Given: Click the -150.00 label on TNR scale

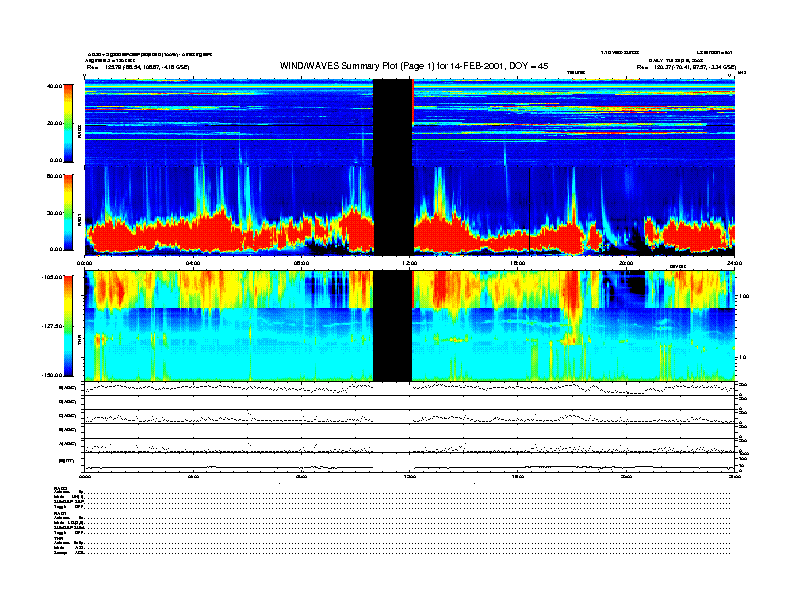Looking at the screenshot, I should point(52,375).
